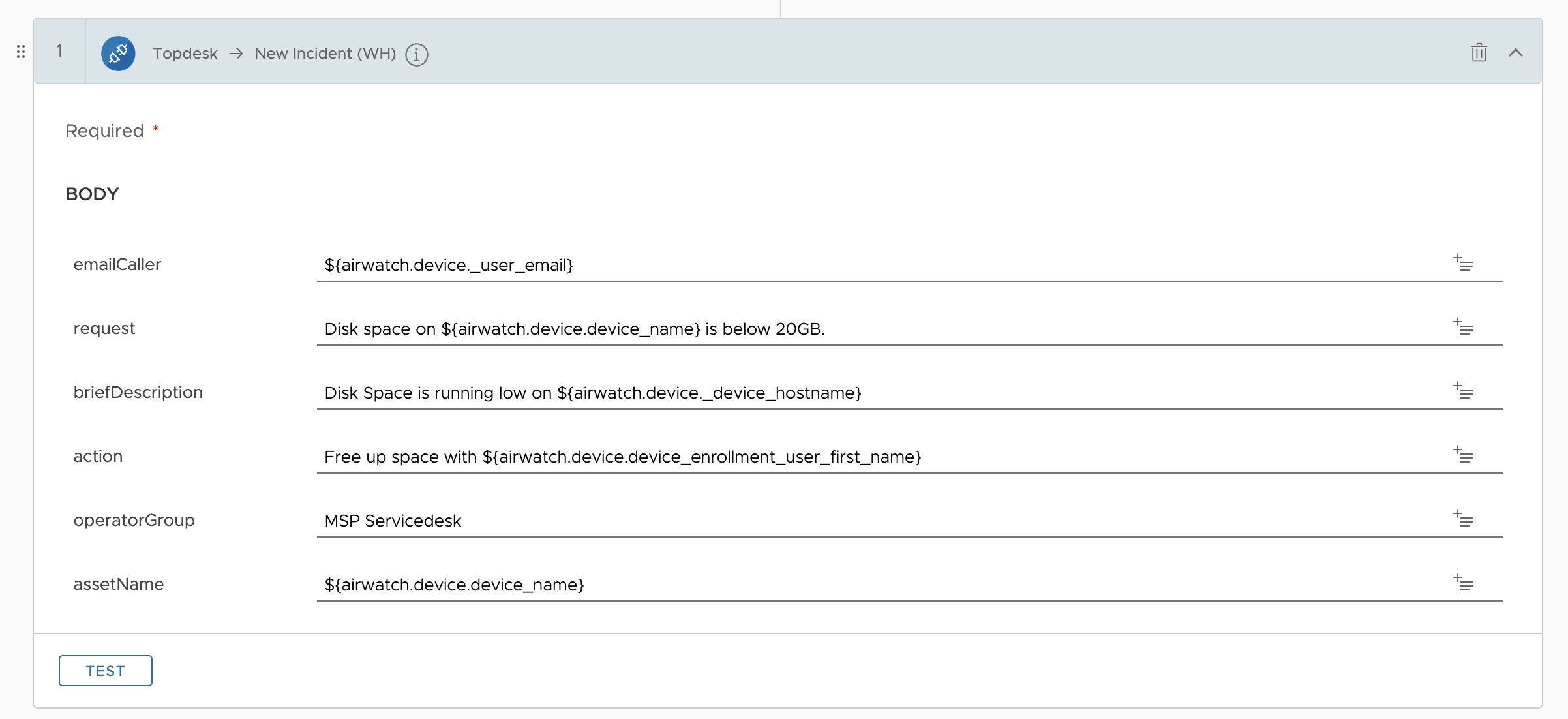Open variable picker for operatorGroup field
The height and width of the screenshot is (719, 1568).
1462,519
